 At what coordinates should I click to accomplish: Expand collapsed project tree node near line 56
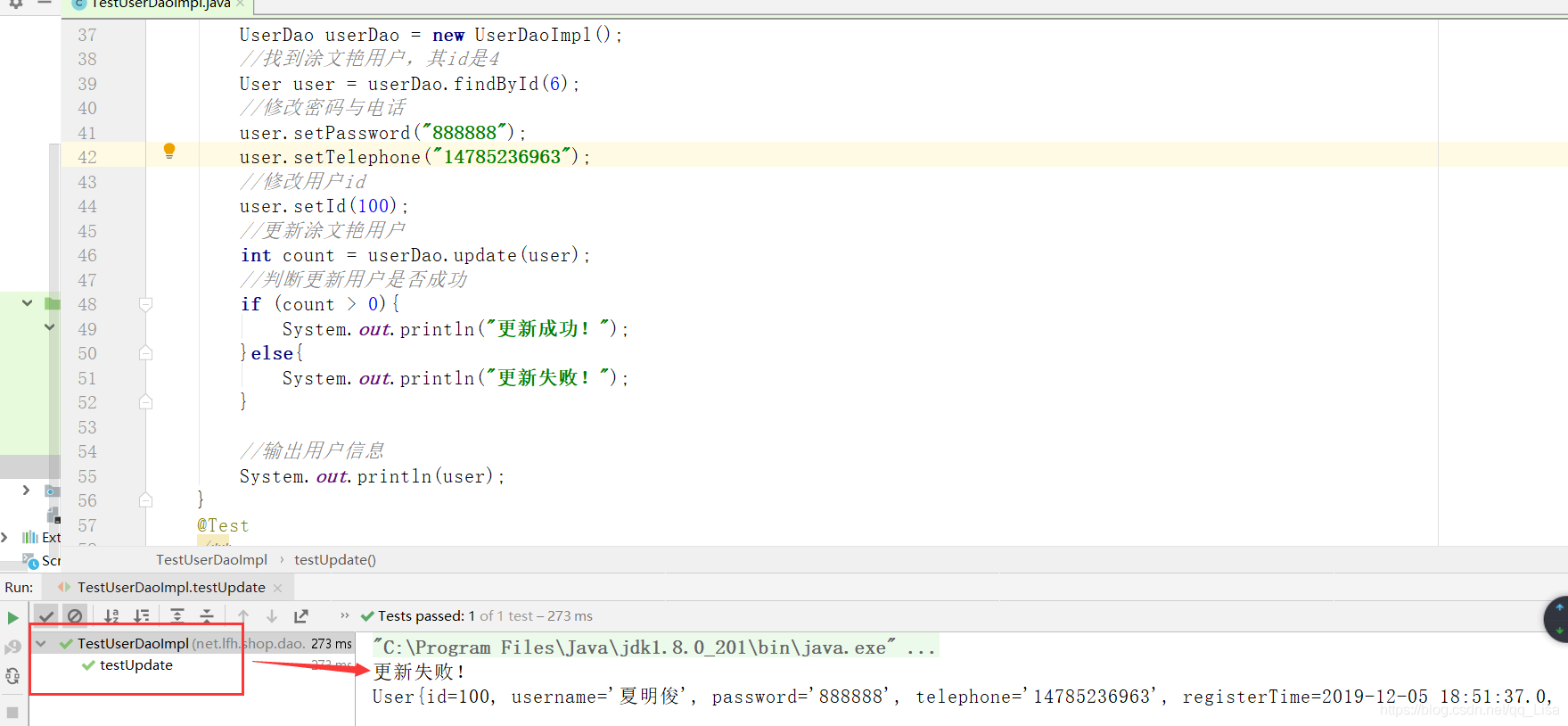coord(26,490)
